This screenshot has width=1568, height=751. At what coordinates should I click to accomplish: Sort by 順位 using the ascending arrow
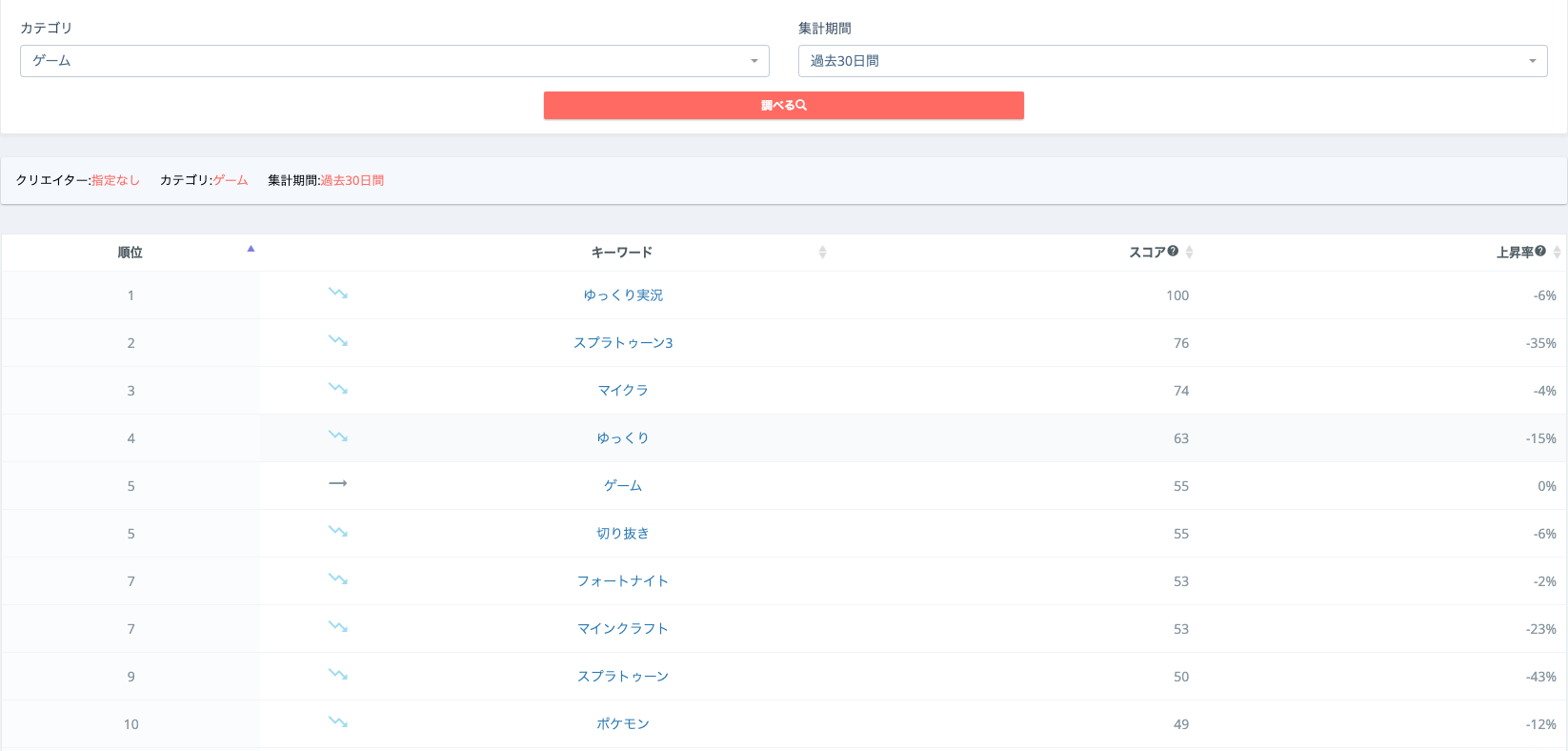point(251,249)
